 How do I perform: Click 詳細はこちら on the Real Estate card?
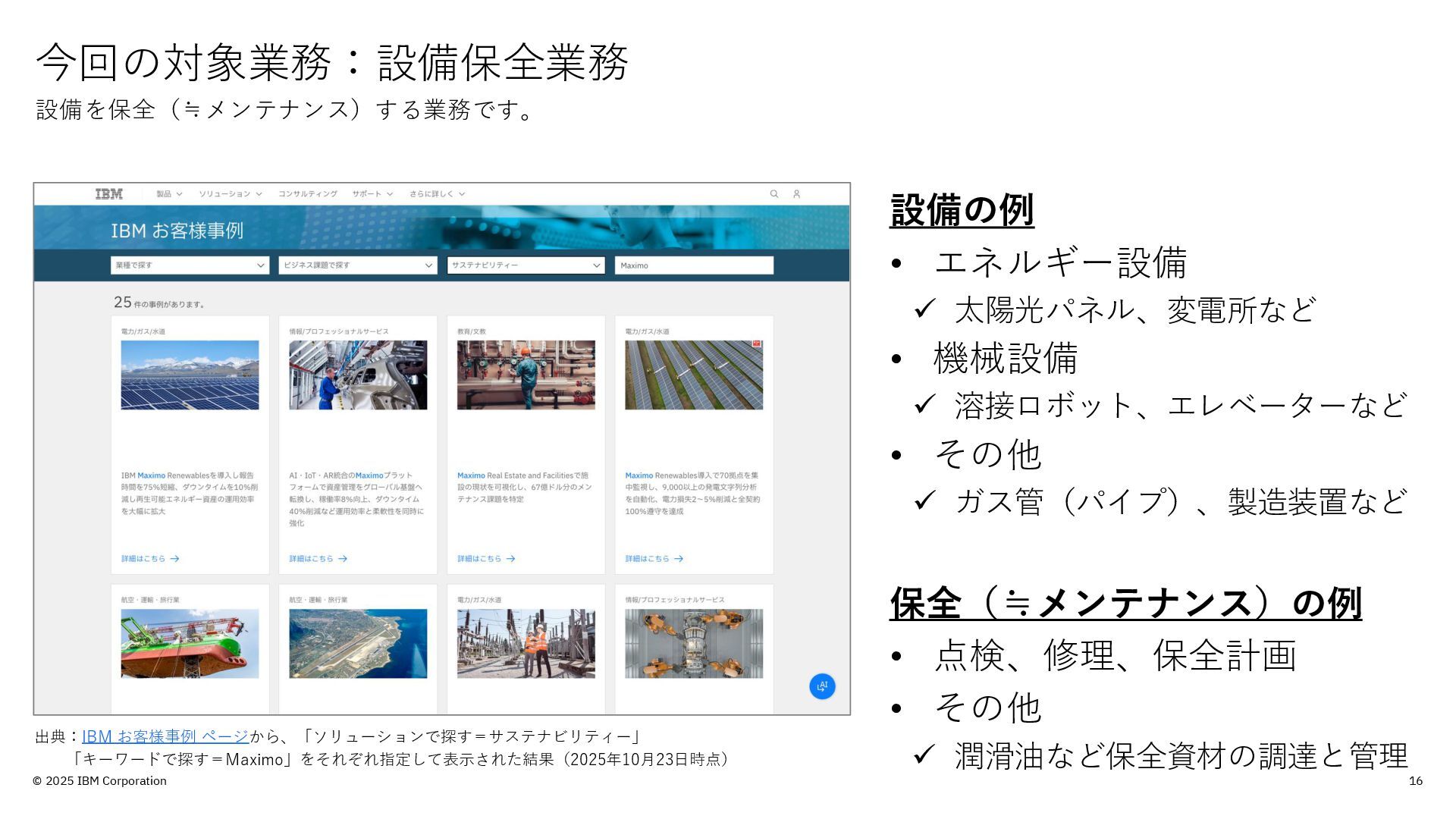point(479,559)
